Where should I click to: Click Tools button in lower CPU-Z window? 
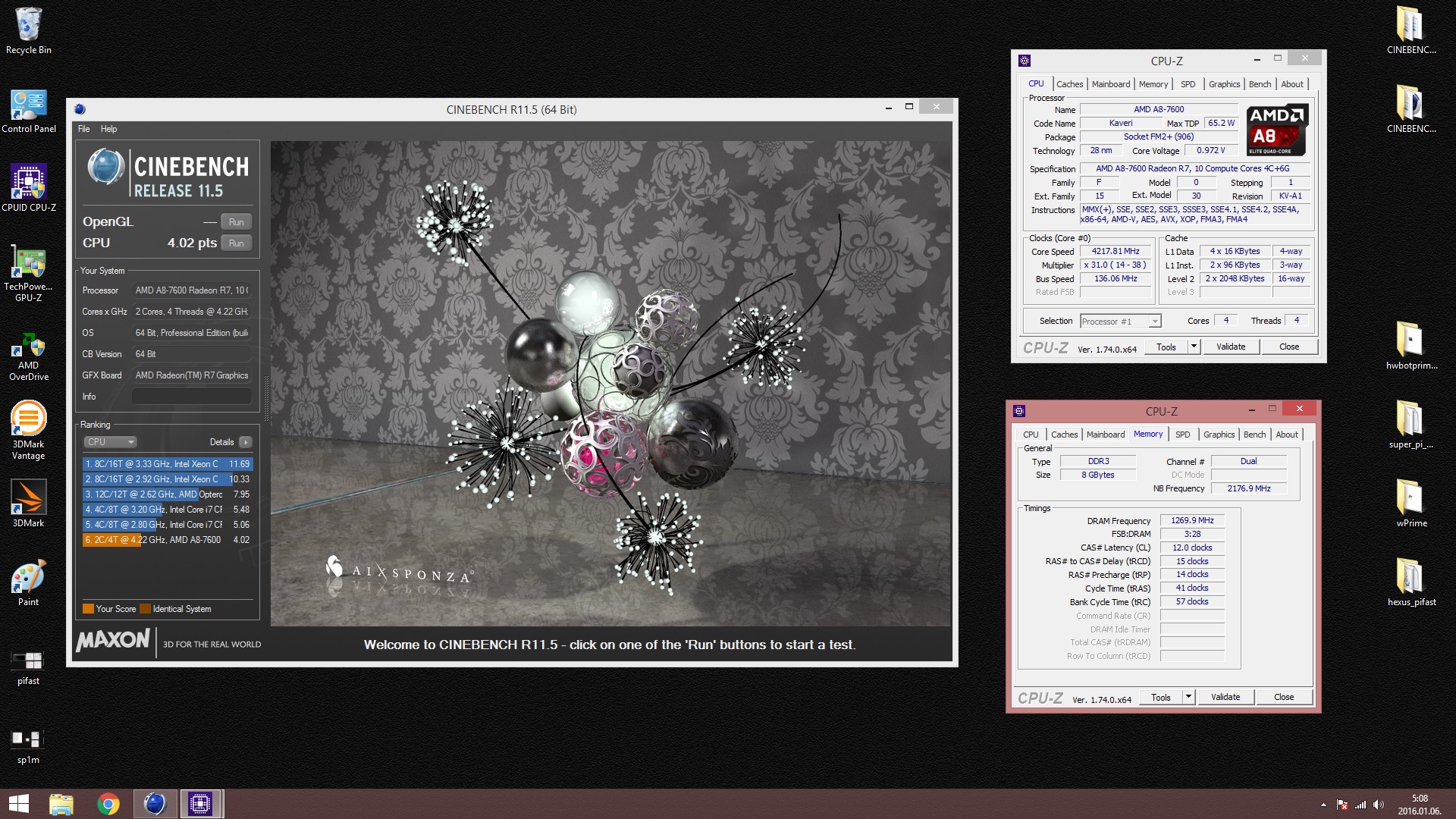1160,697
